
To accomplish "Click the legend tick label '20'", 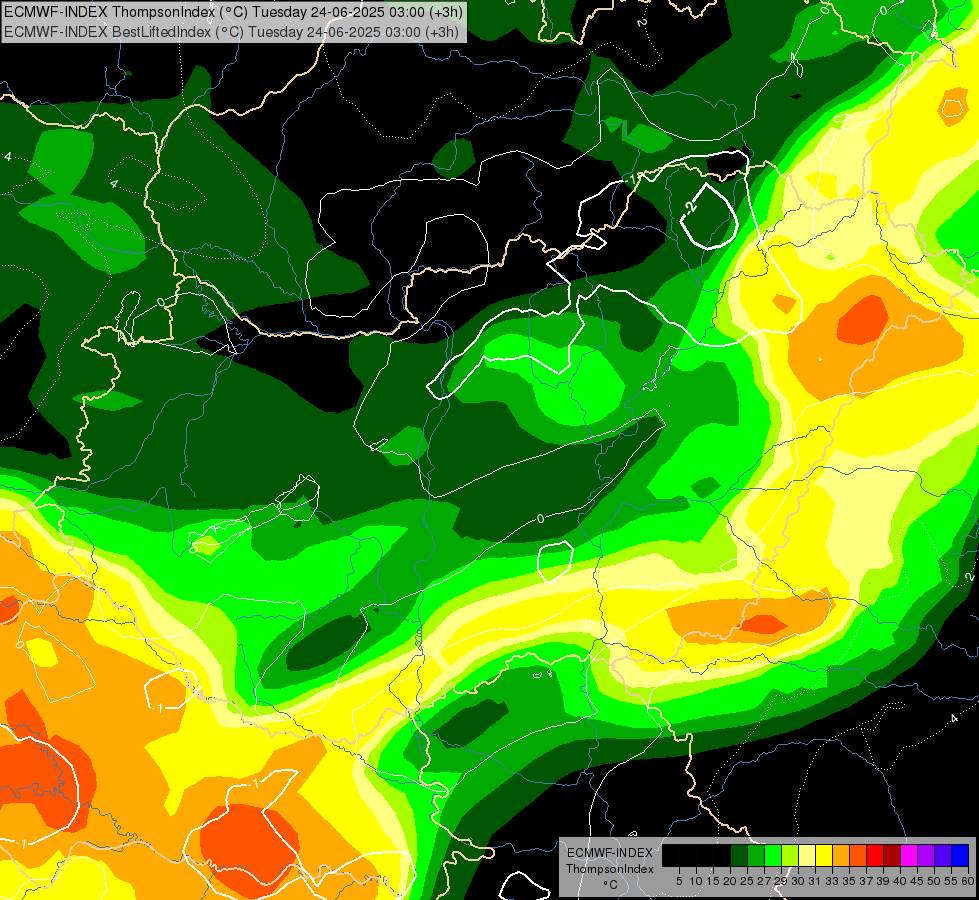I will [x=731, y=881].
